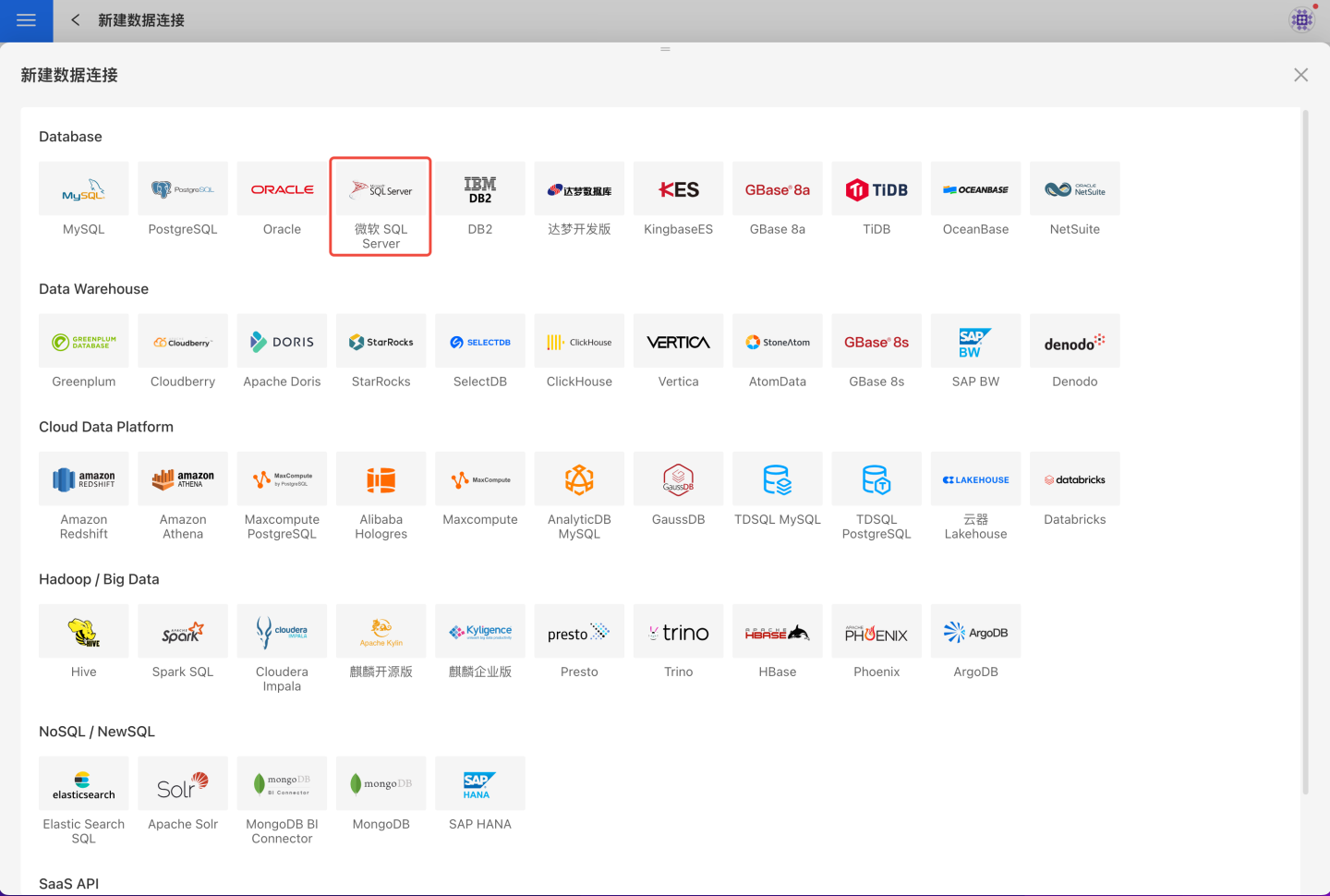Close the new data connection dialog
This screenshot has height=896, width=1330.
click(x=1300, y=75)
